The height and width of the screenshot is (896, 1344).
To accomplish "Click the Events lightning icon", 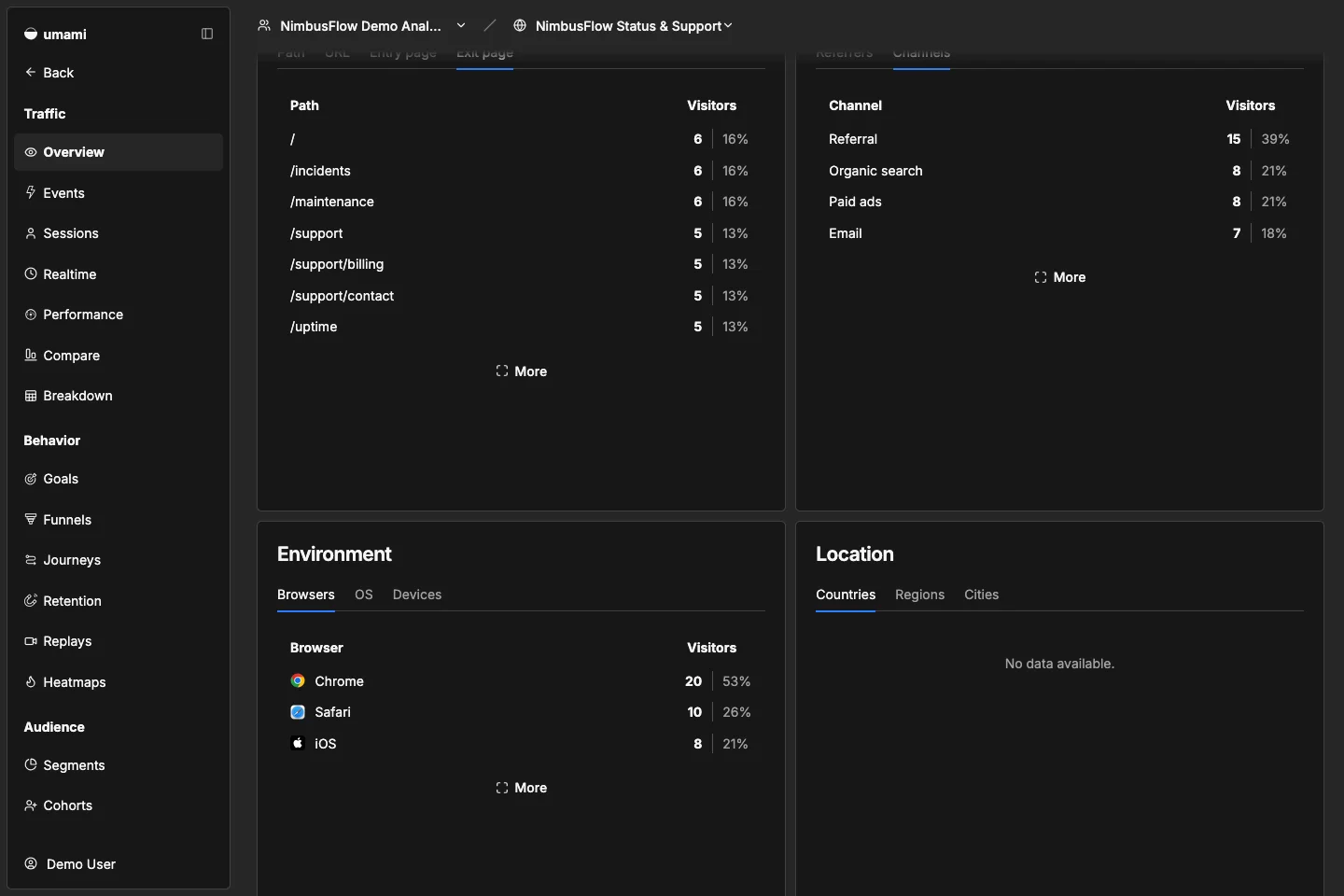I will point(31,192).
